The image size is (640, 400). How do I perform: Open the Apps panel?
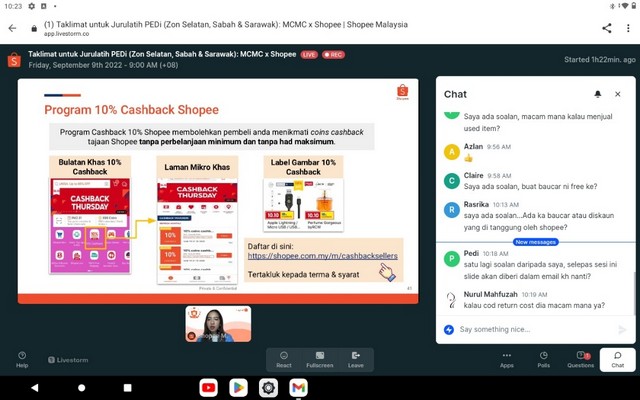pyautogui.click(x=507, y=359)
